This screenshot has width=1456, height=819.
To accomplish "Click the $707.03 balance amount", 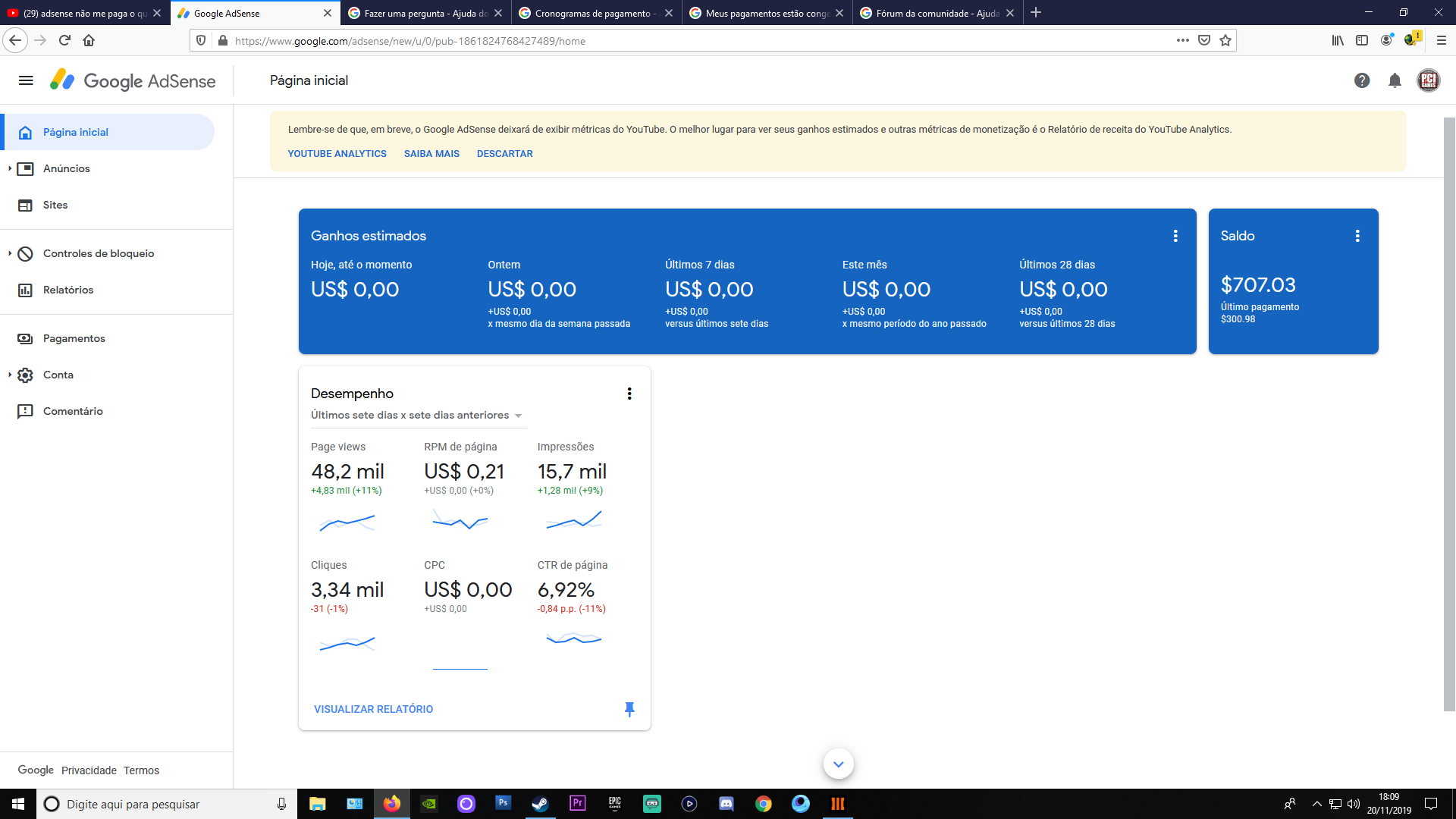I will [x=1258, y=285].
